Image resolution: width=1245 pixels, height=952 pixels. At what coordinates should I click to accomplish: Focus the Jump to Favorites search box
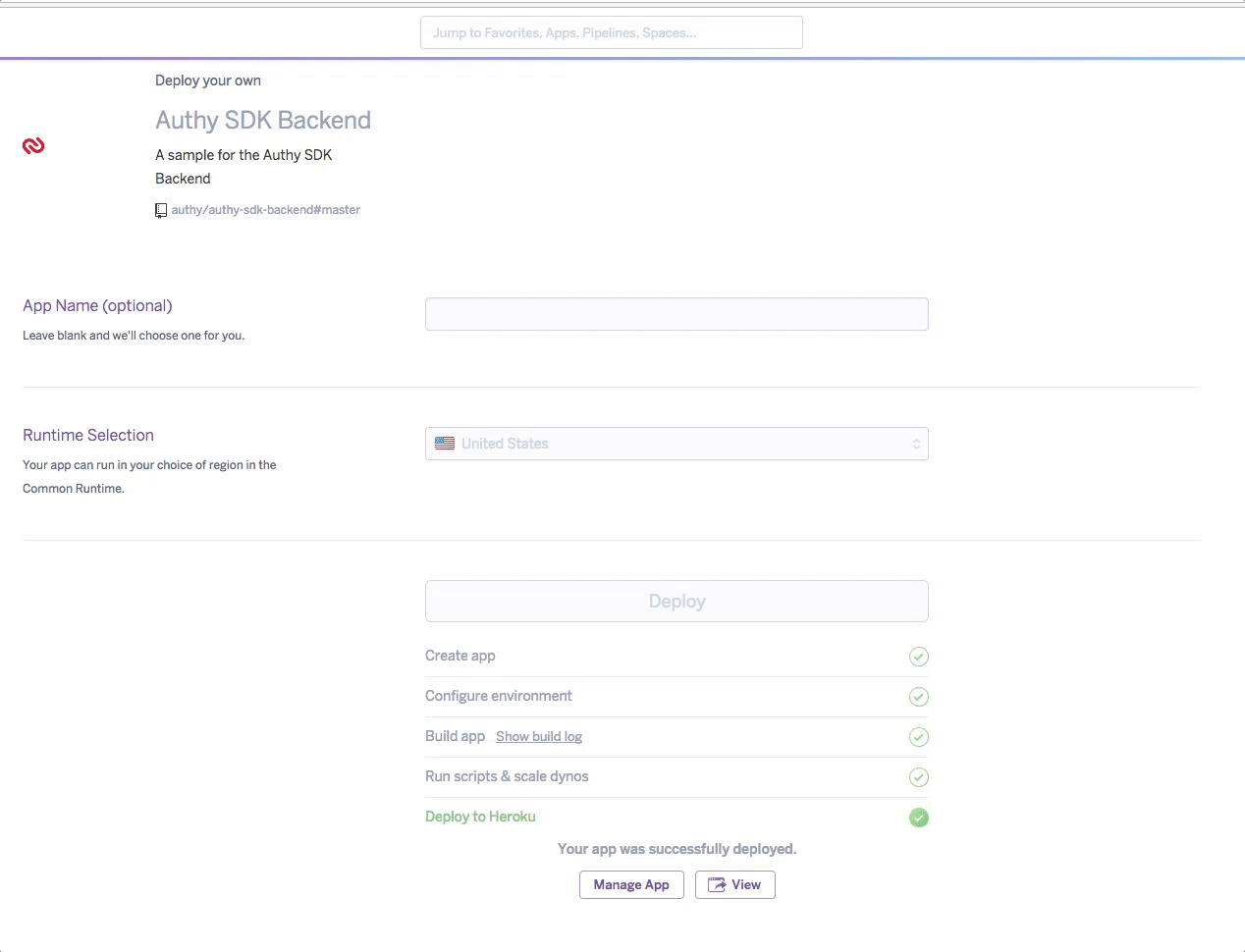coord(612,32)
